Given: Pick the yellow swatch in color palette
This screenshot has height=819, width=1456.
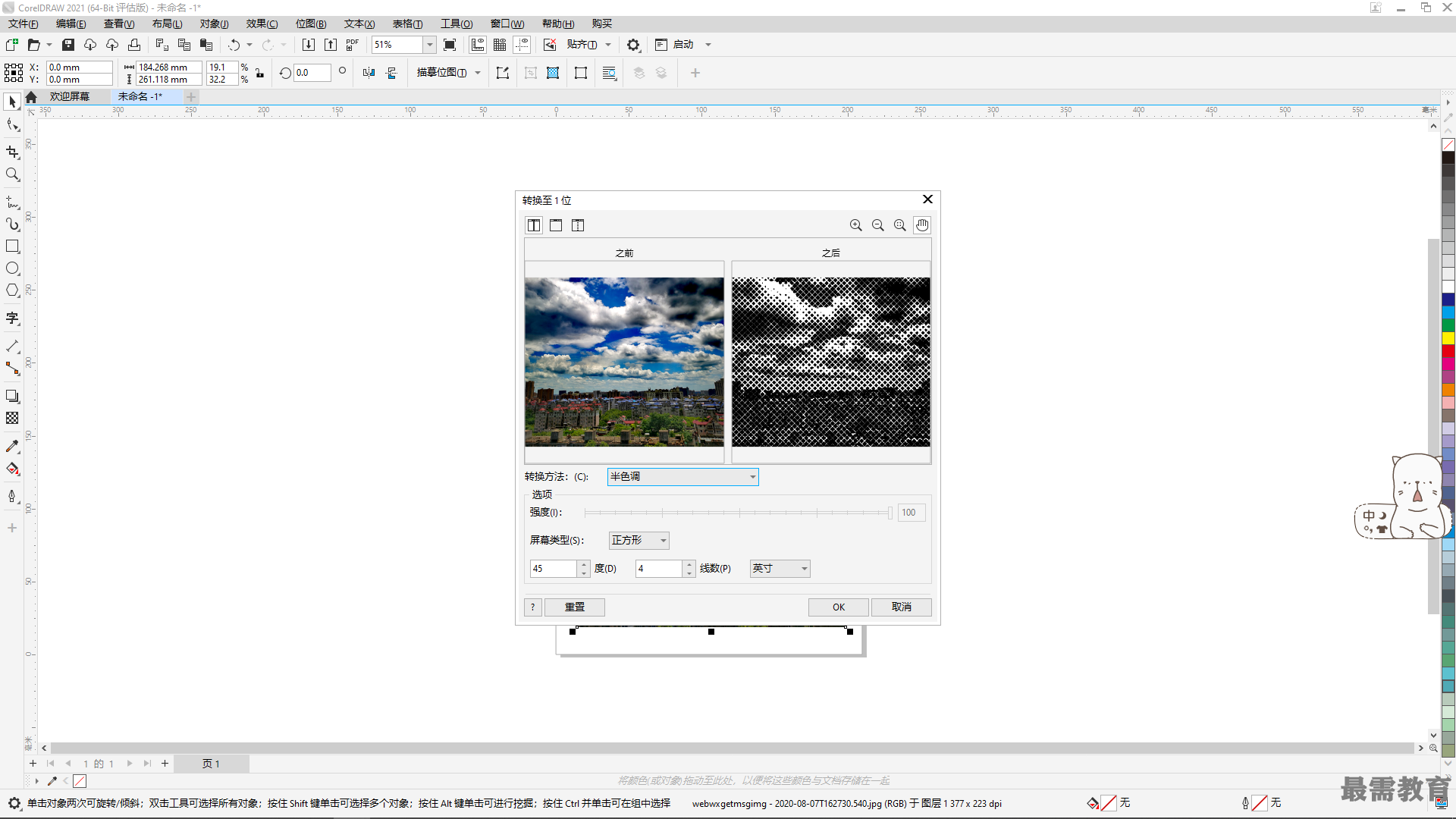Looking at the screenshot, I should (x=1448, y=337).
